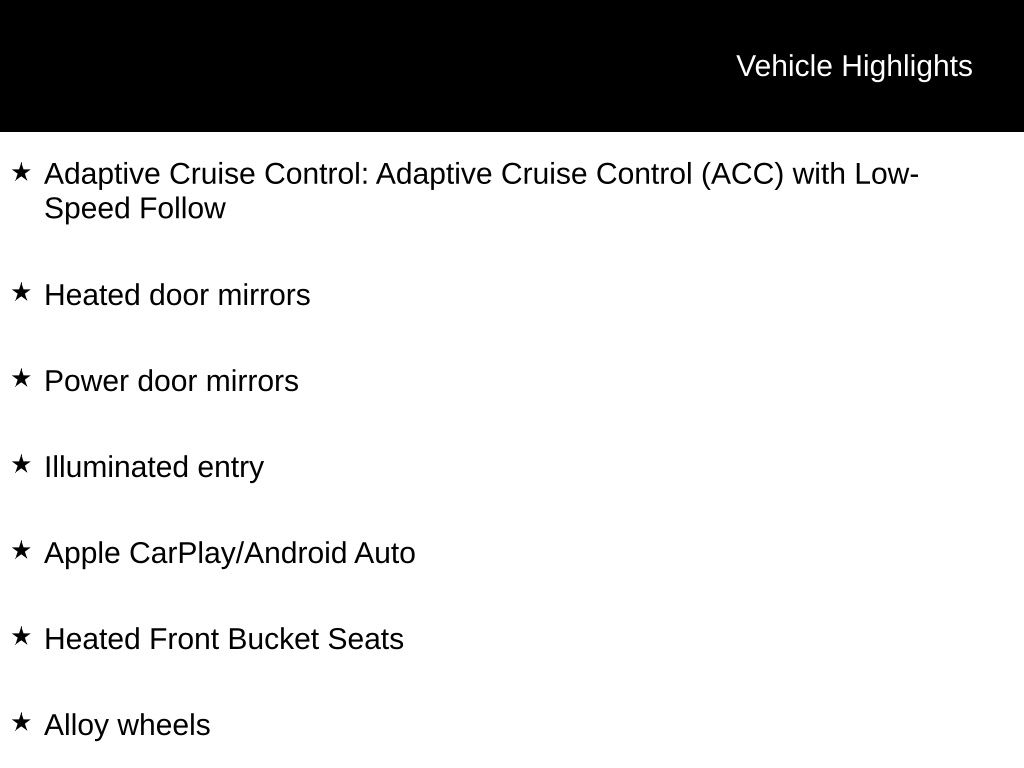Select the star icon before Apple CarPlay/Android Auto

(x=21, y=551)
